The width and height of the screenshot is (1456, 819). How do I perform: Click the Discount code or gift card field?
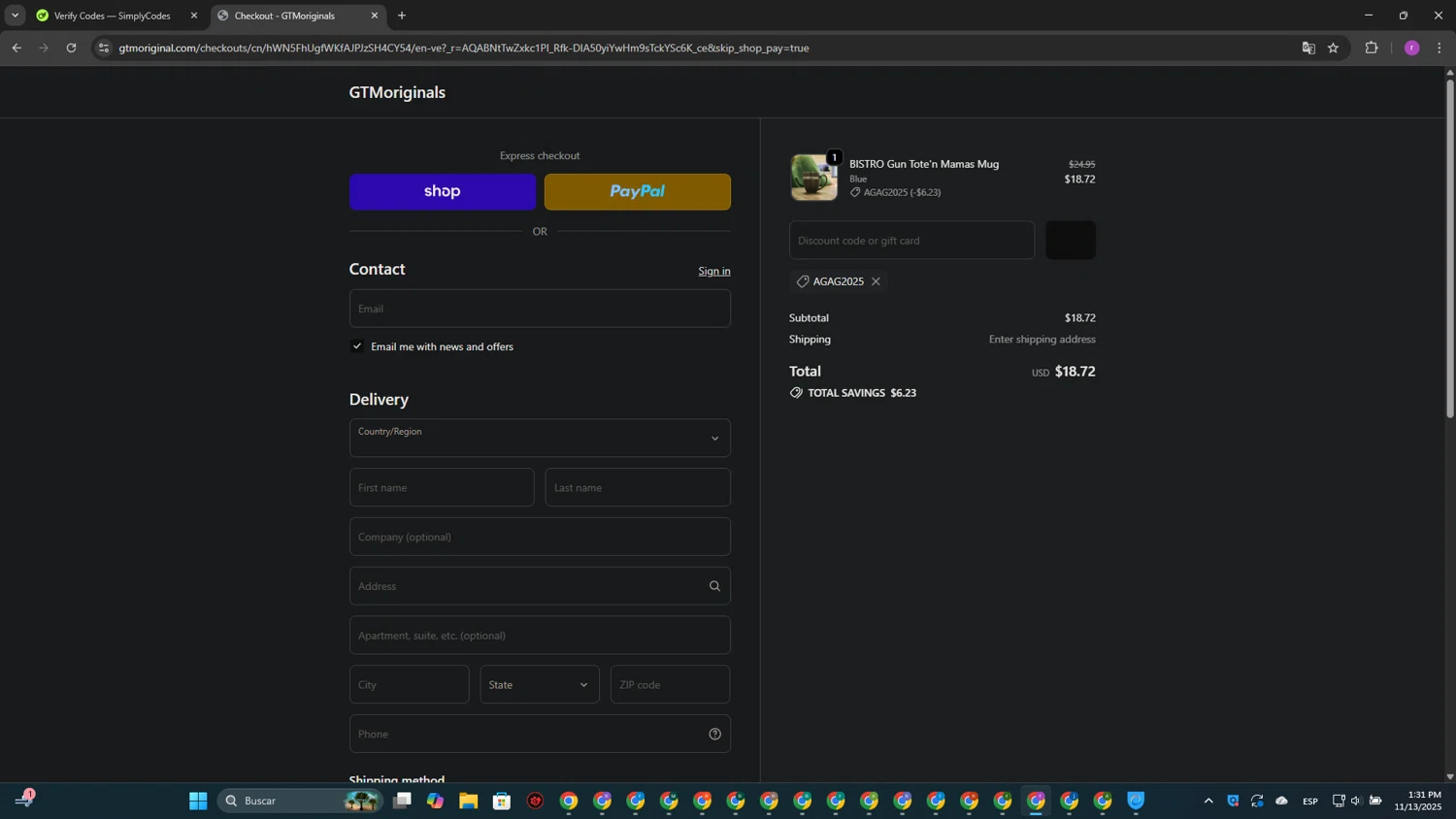point(911,241)
